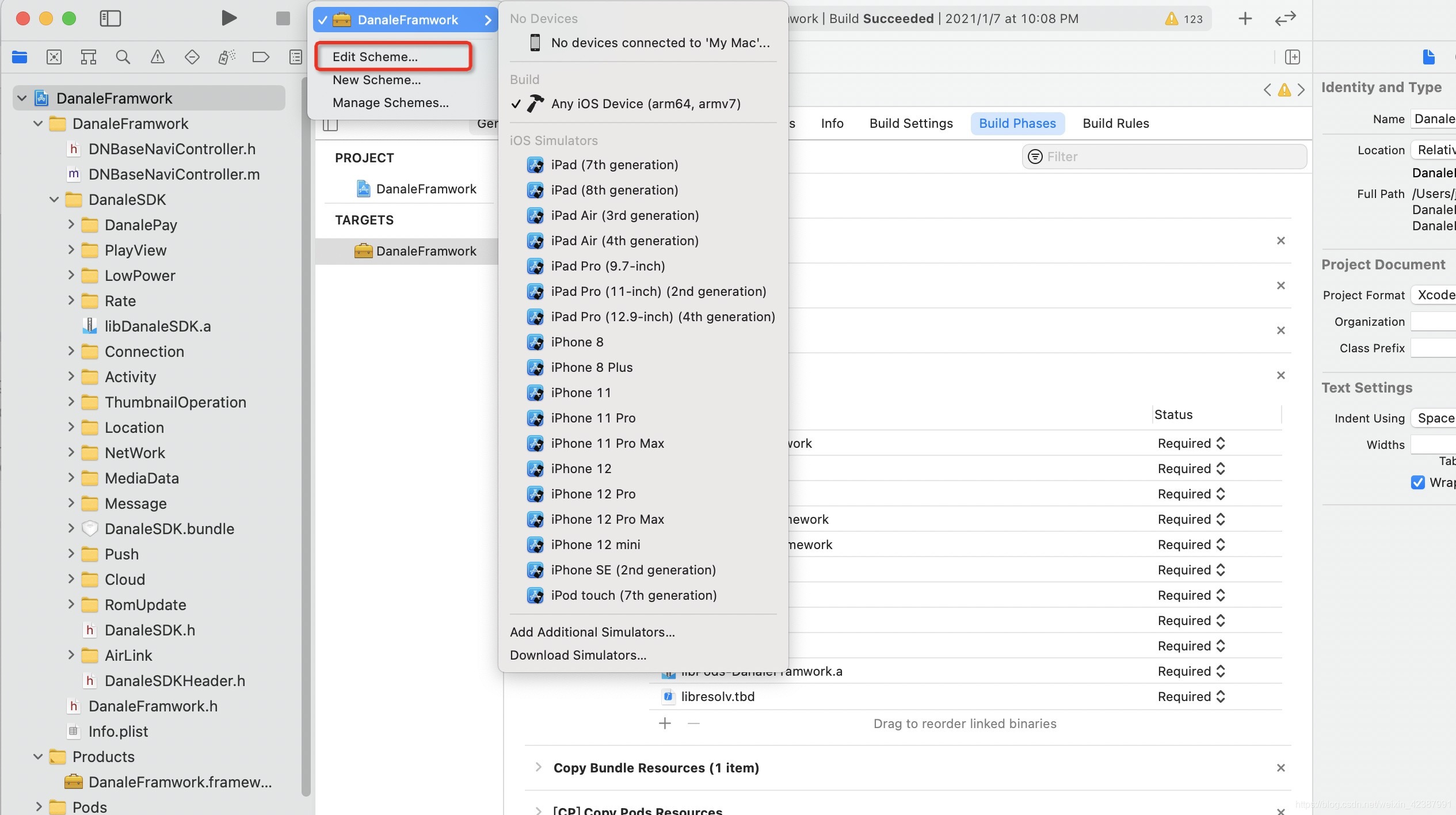The width and height of the screenshot is (1456, 815).
Task: Go to previous issue arrow
Action: tap(1267, 90)
